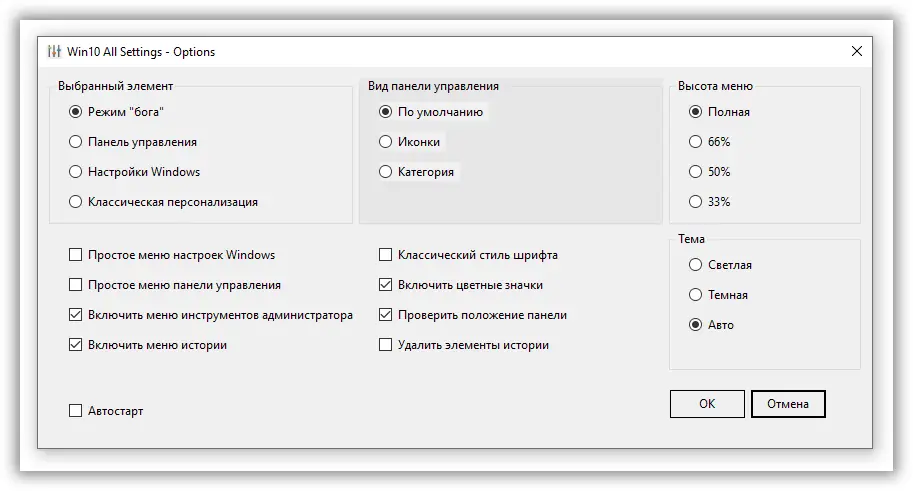Image resolution: width=913 pixels, height=491 pixels.
Task: Select 33% menu height option
Action: pyautogui.click(x=696, y=202)
